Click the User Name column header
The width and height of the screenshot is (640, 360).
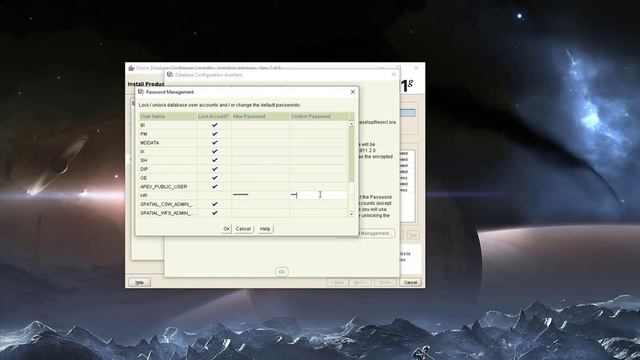pos(168,116)
